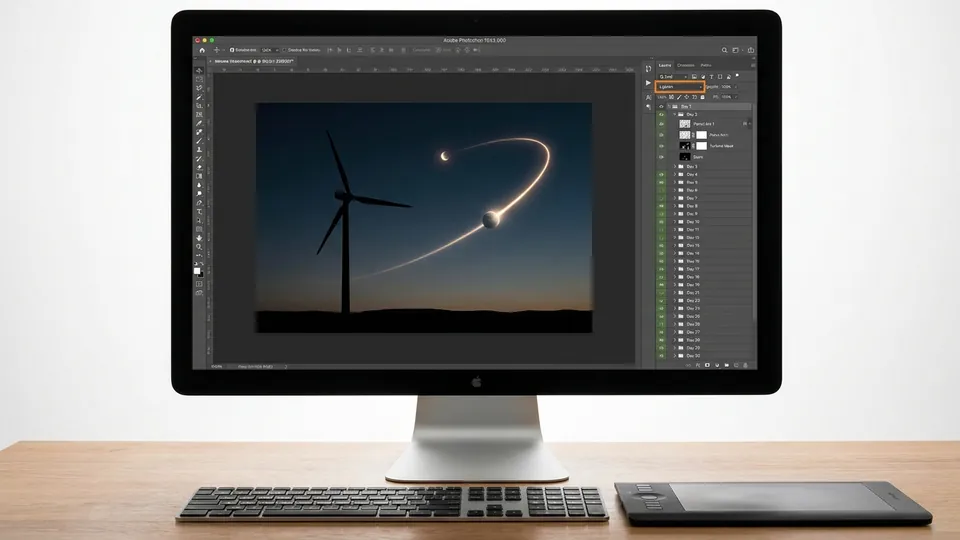Click the lock image pixels brush icon
The image size is (960, 540).
coord(679,97)
